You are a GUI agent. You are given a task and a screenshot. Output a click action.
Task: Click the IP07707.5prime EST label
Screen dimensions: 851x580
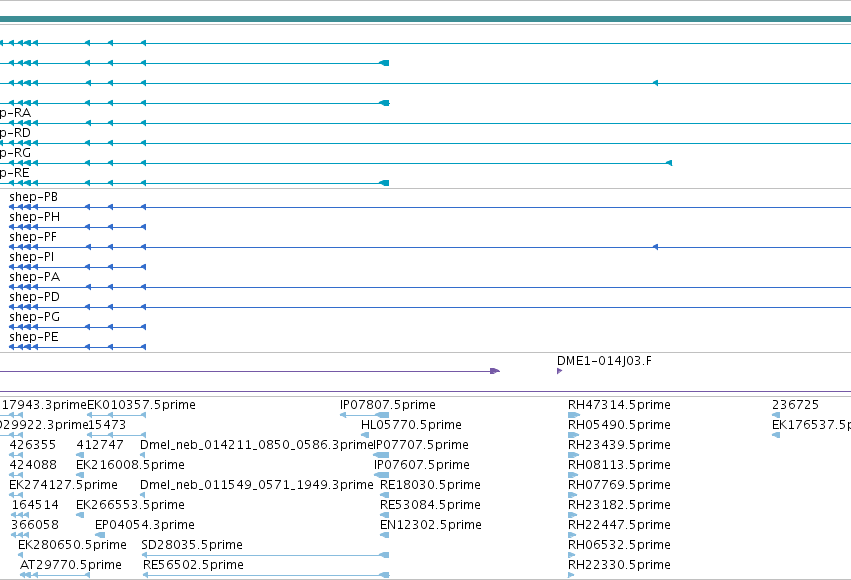pyautogui.click(x=421, y=445)
